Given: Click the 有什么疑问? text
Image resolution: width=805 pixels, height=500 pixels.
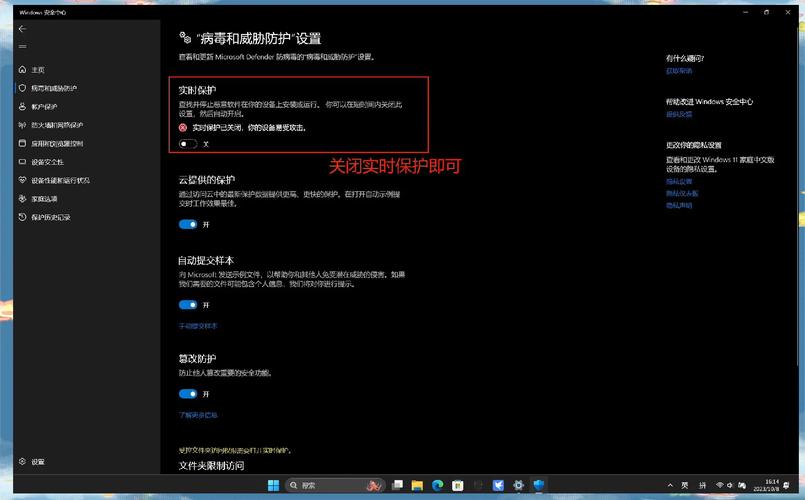Looking at the screenshot, I should tap(685, 59).
